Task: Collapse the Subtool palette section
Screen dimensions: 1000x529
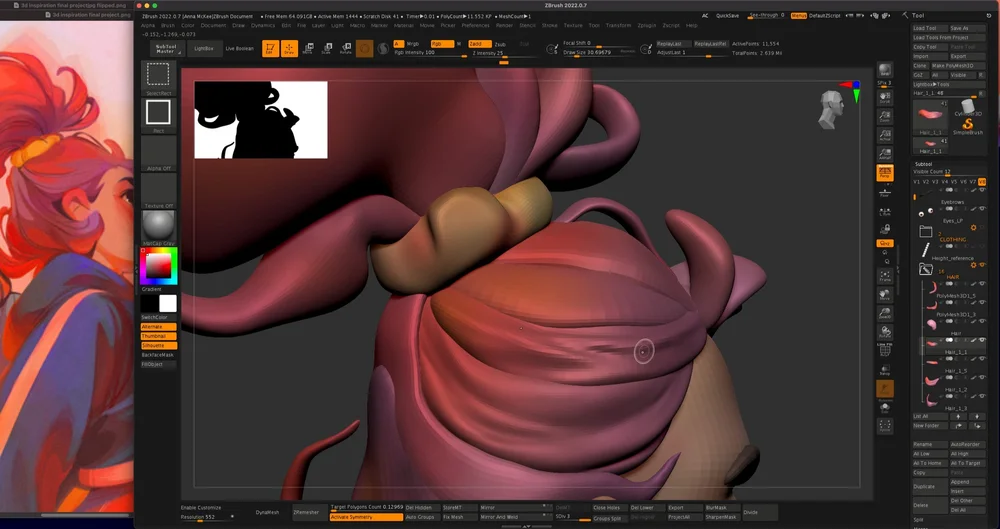Action: pyautogui.click(x=924, y=164)
